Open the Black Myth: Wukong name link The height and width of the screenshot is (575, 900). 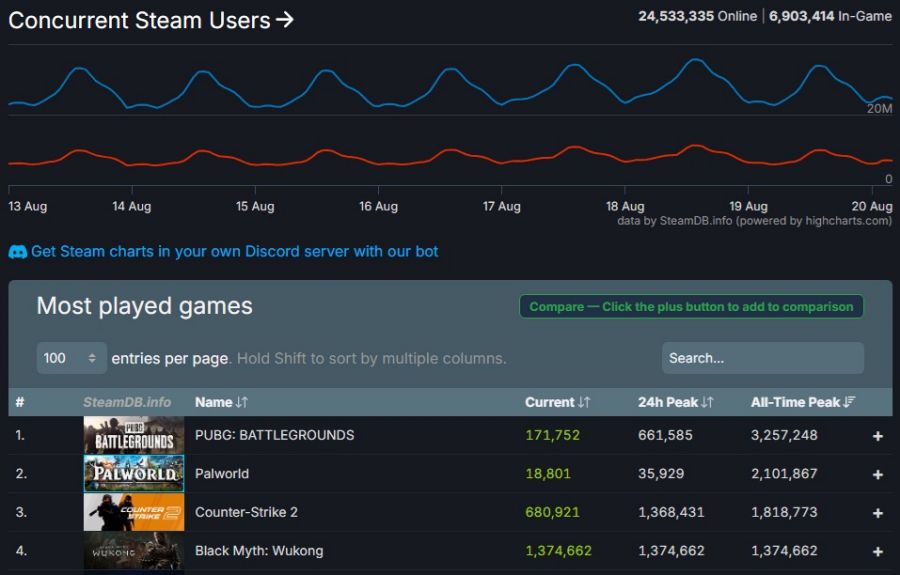tap(259, 551)
